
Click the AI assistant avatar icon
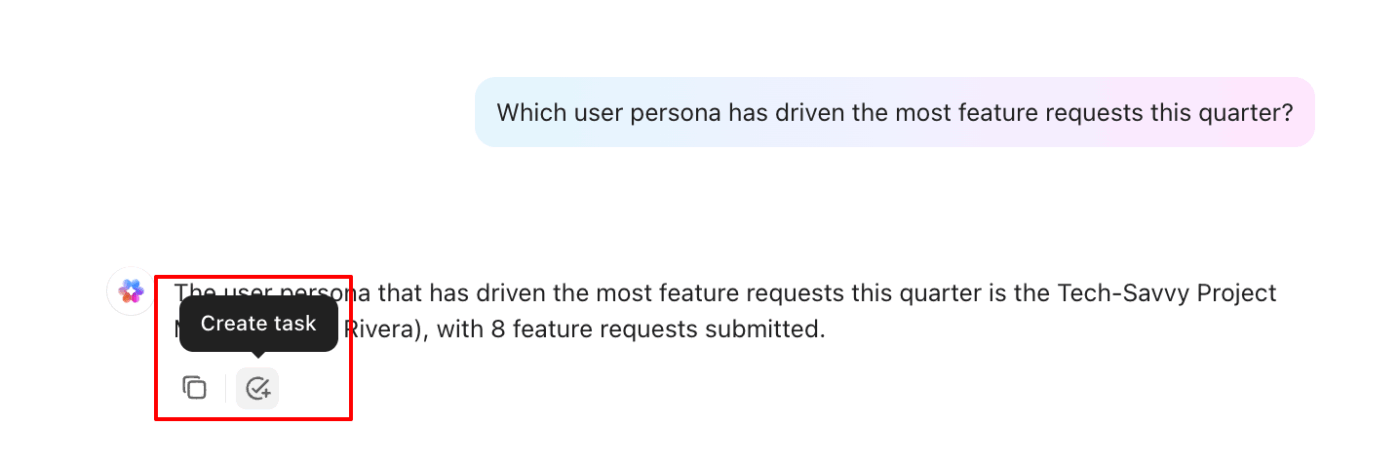[131, 291]
